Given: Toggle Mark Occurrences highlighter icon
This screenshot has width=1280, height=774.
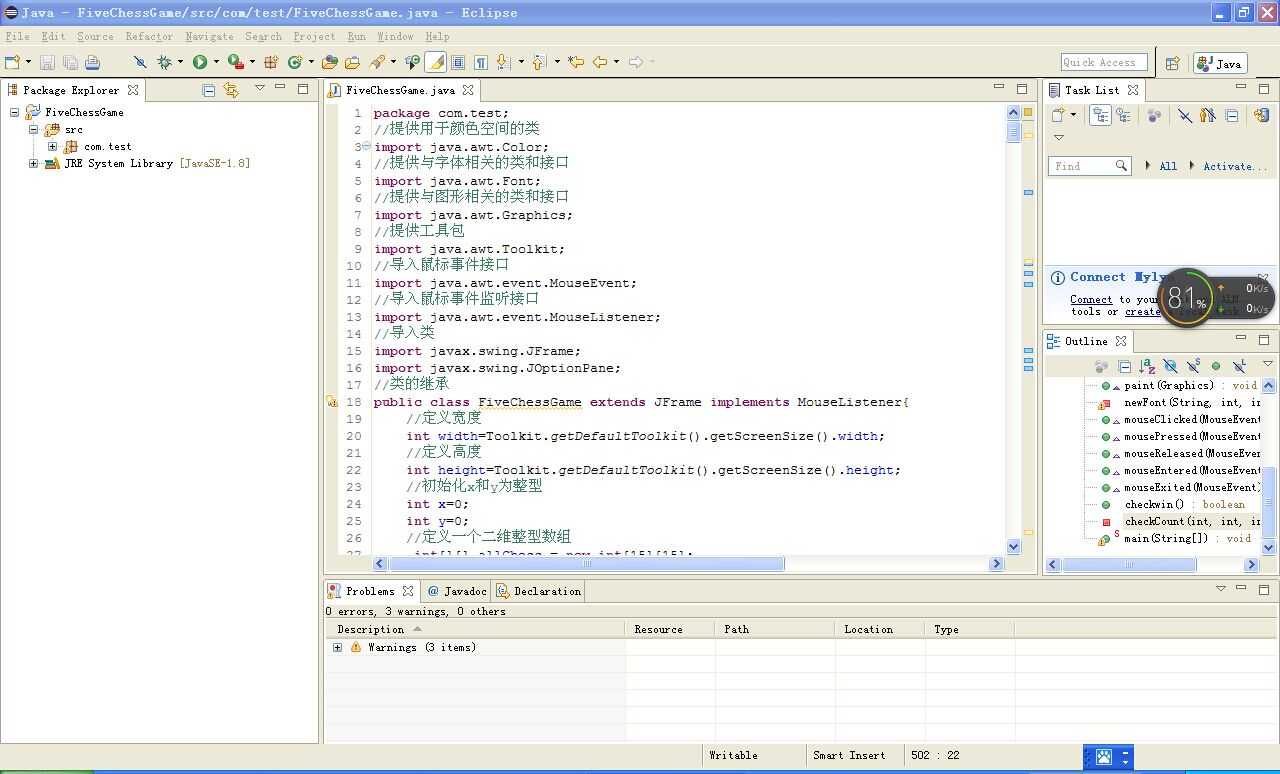Looking at the screenshot, I should tap(435, 62).
